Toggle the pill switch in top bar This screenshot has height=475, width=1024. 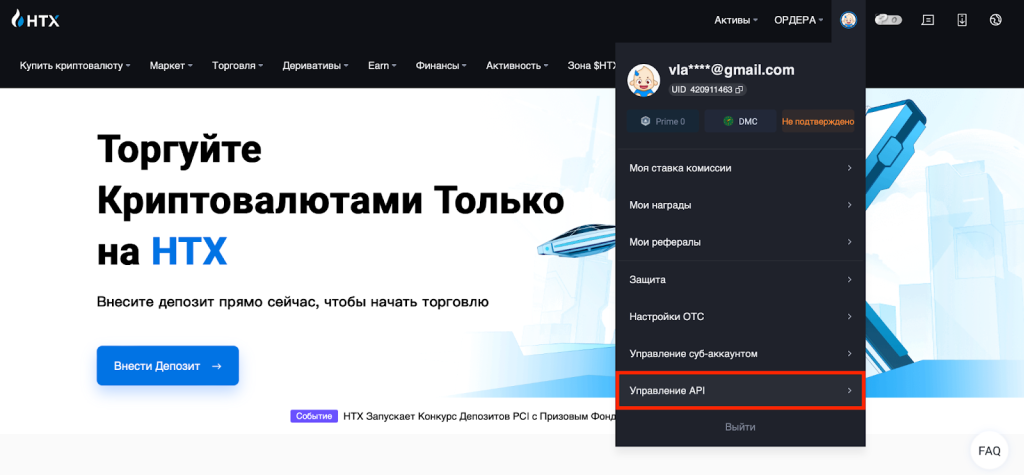coord(888,19)
